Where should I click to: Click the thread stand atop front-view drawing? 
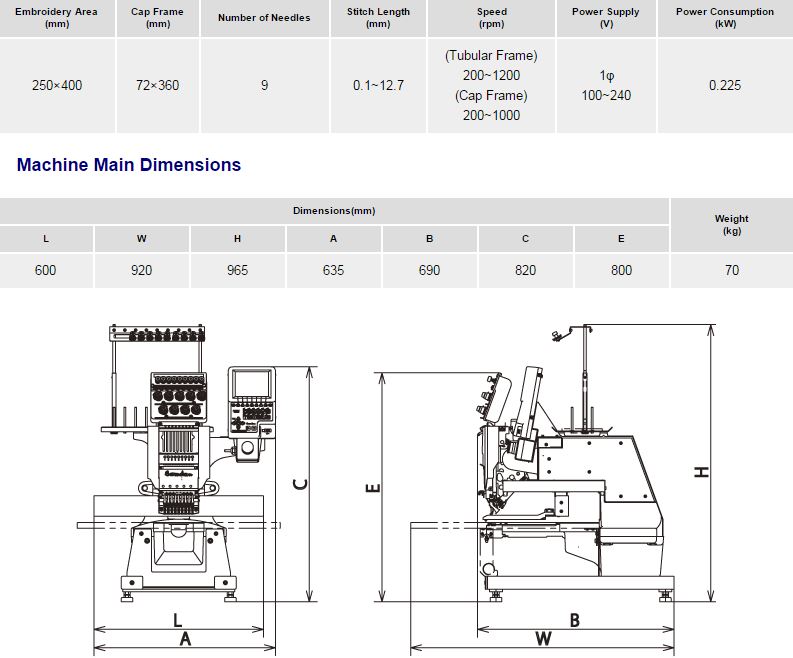click(157, 334)
